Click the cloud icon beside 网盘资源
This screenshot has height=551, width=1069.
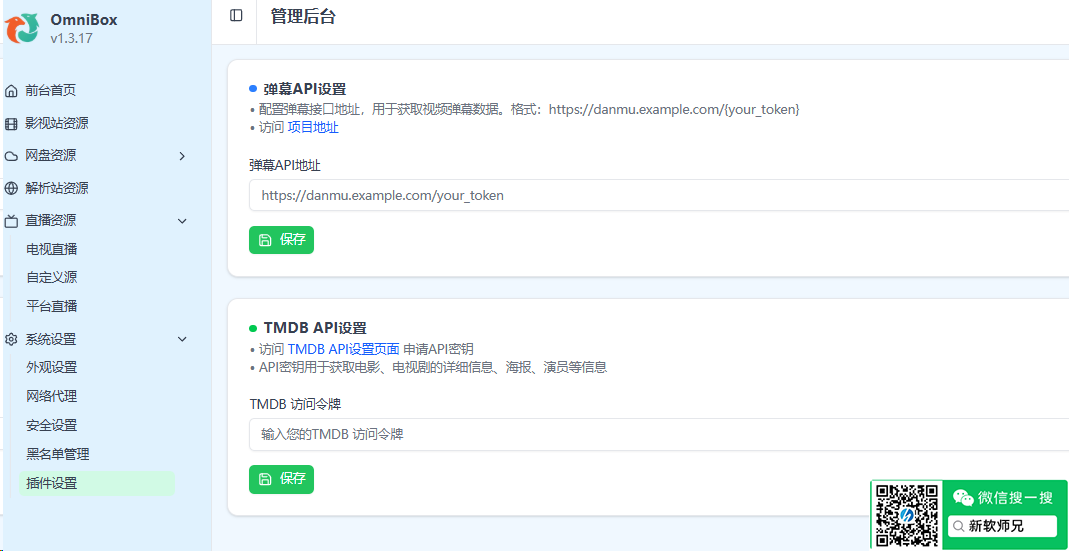tap(11, 156)
